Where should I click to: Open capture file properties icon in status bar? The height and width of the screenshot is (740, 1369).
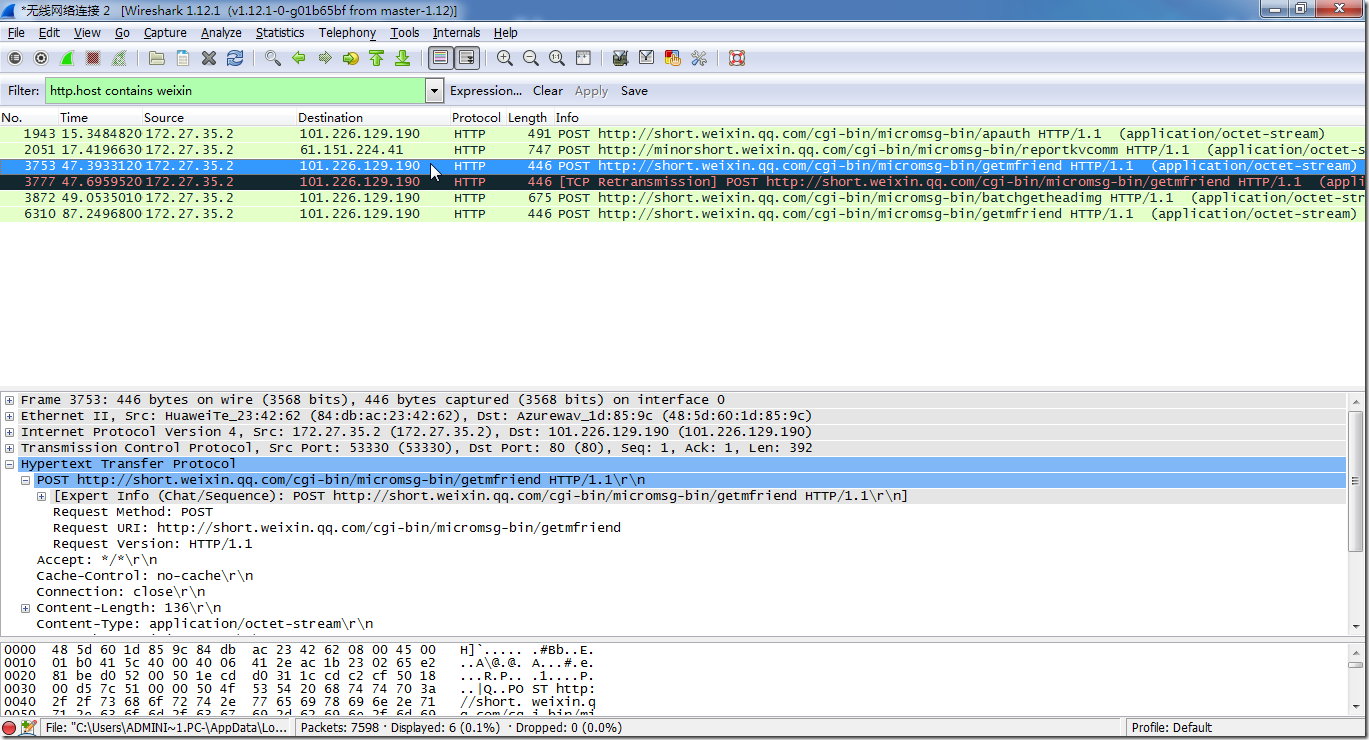click(28, 728)
